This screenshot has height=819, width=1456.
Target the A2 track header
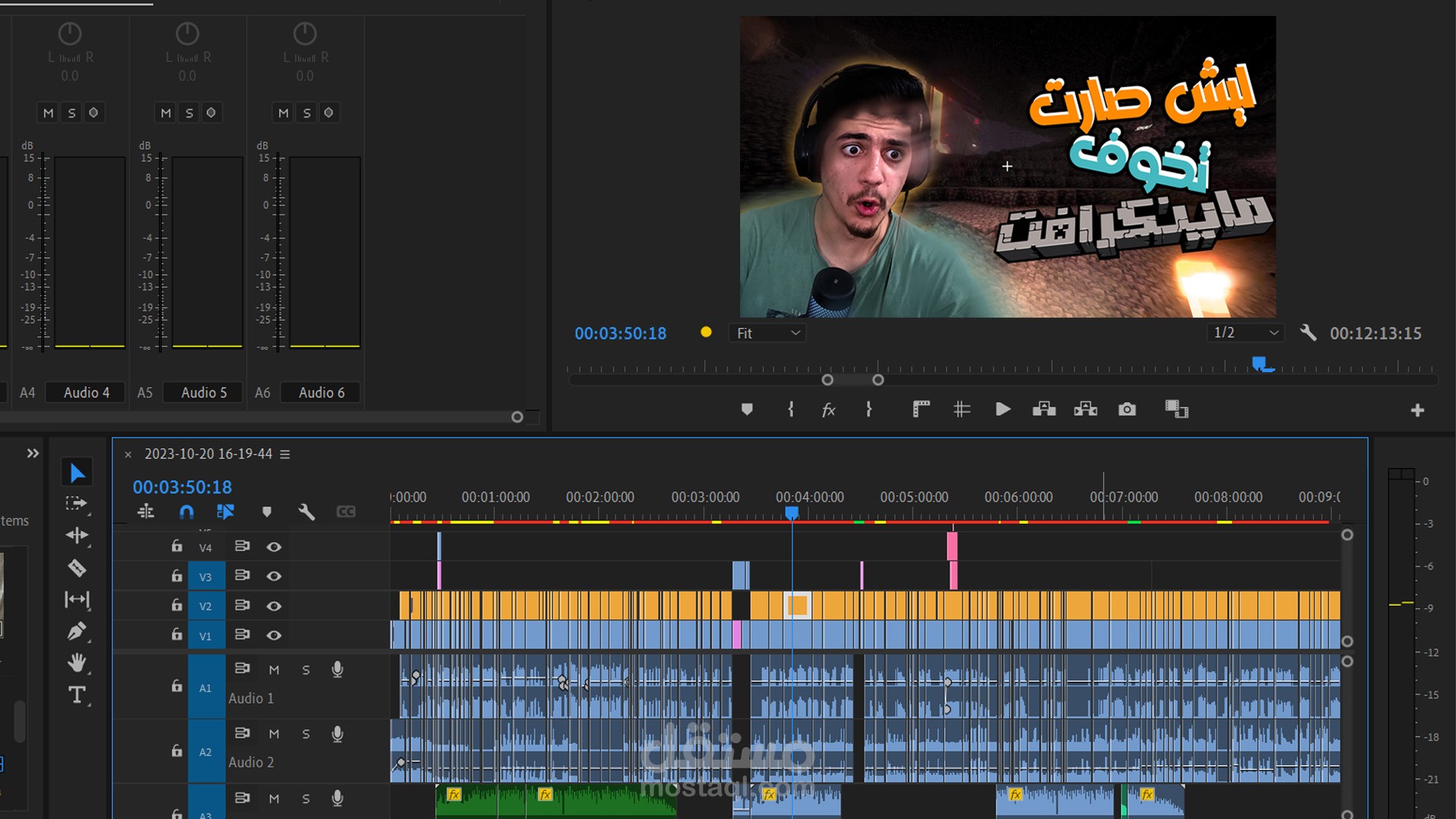click(x=206, y=752)
